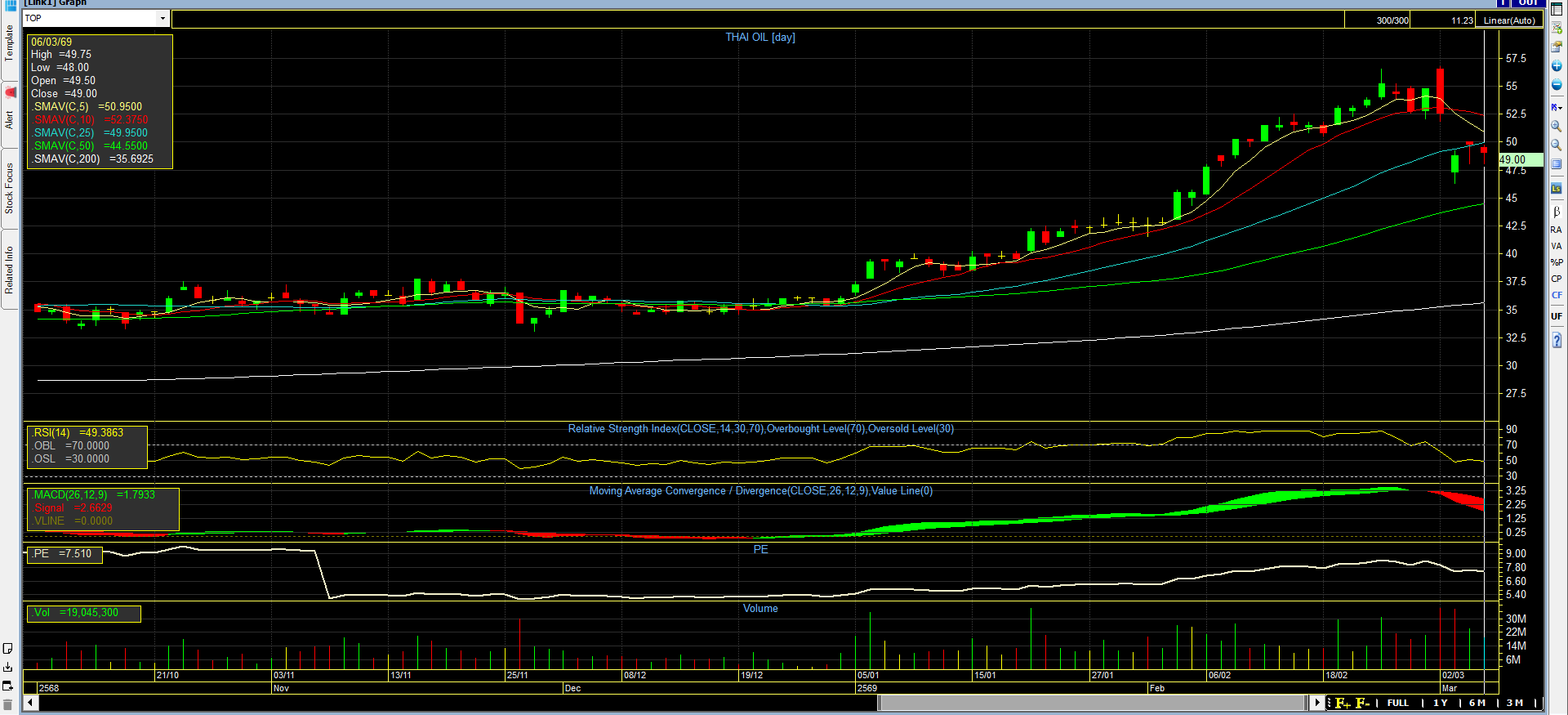This screenshot has height=715, width=1568.
Task: Click the 05/01 date marker on time axis
Action: (x=869, y=676)
